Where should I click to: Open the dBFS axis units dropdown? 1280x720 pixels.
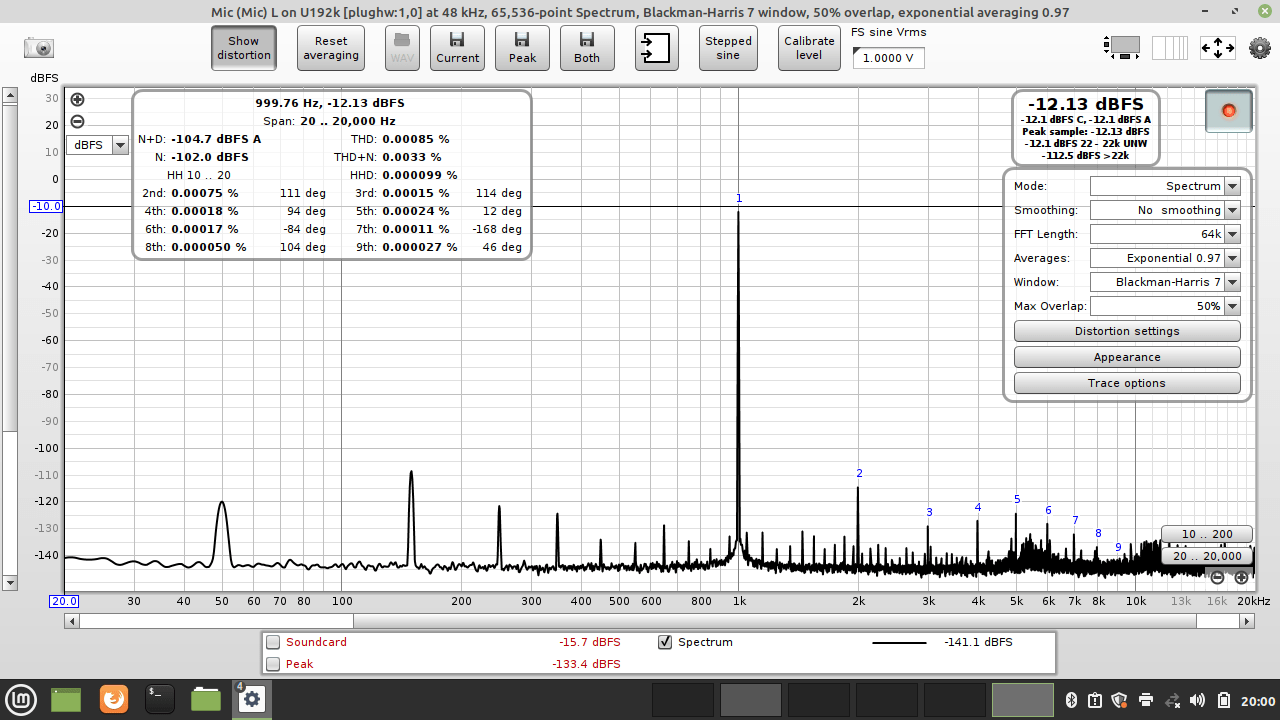(x=98, y=145)
